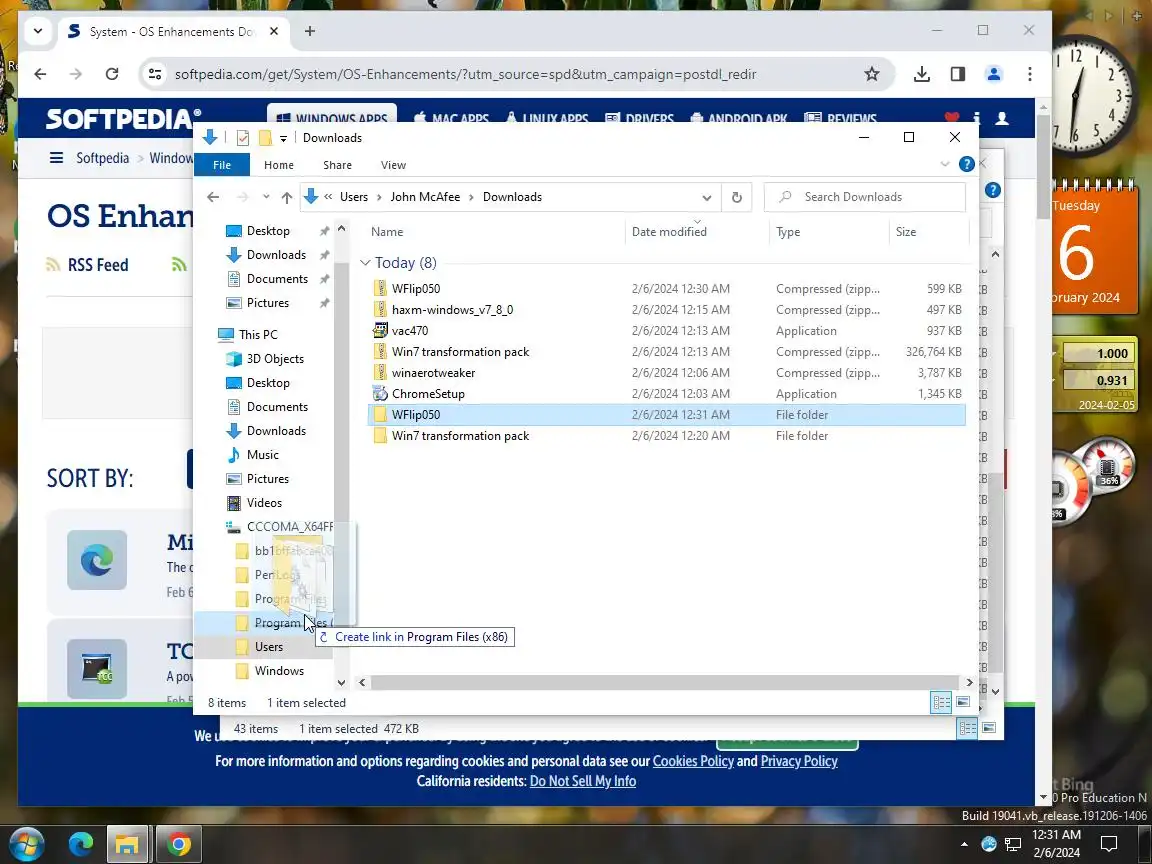The width and height of the screenshot is (1152, 864).
Task: Click the horizontal scrollbar in file list
Action: tap(665, 683)
